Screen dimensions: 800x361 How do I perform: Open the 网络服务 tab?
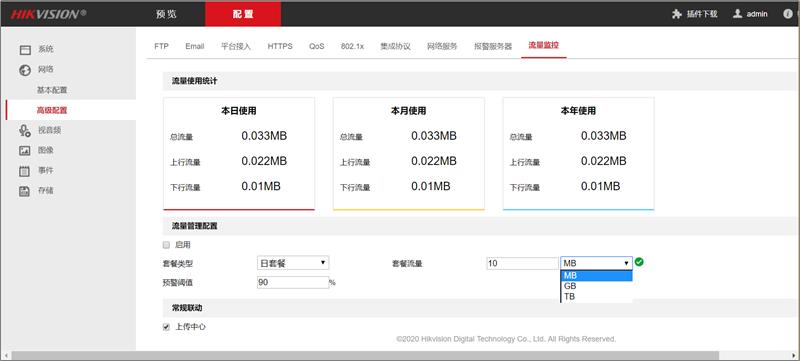(x=442, y=46)
